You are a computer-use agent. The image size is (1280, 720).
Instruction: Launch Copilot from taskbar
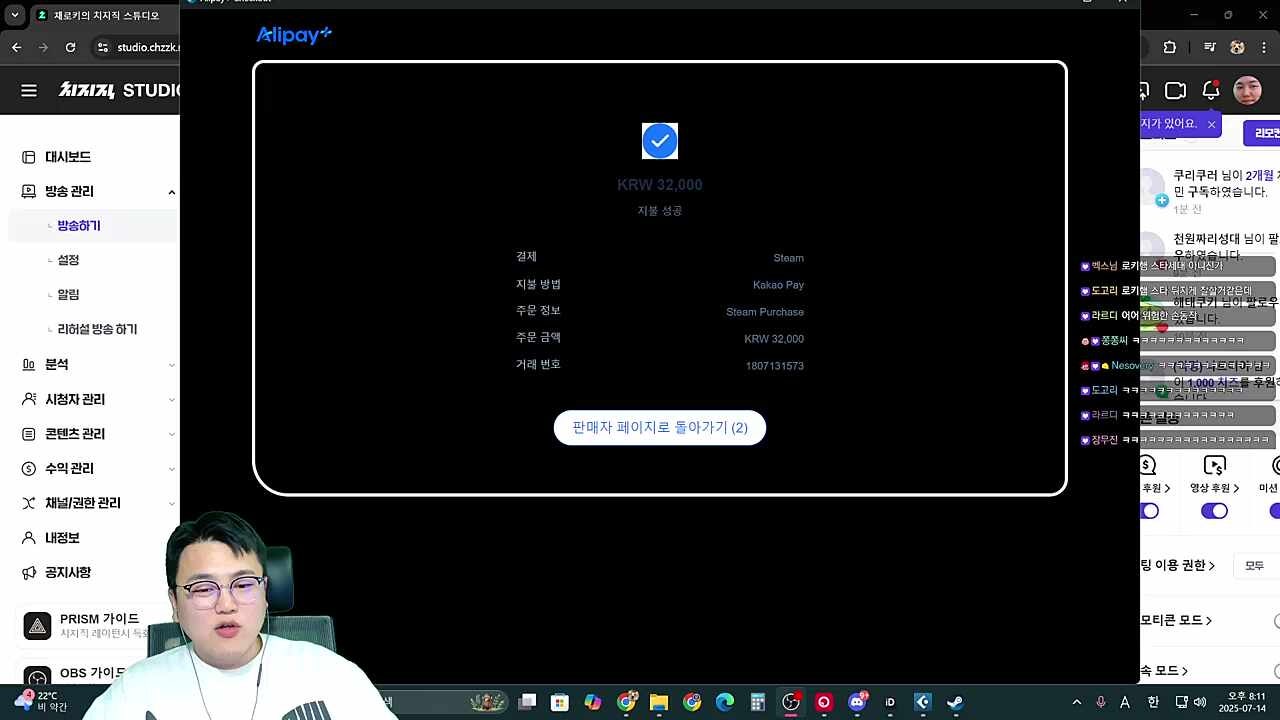593,702
